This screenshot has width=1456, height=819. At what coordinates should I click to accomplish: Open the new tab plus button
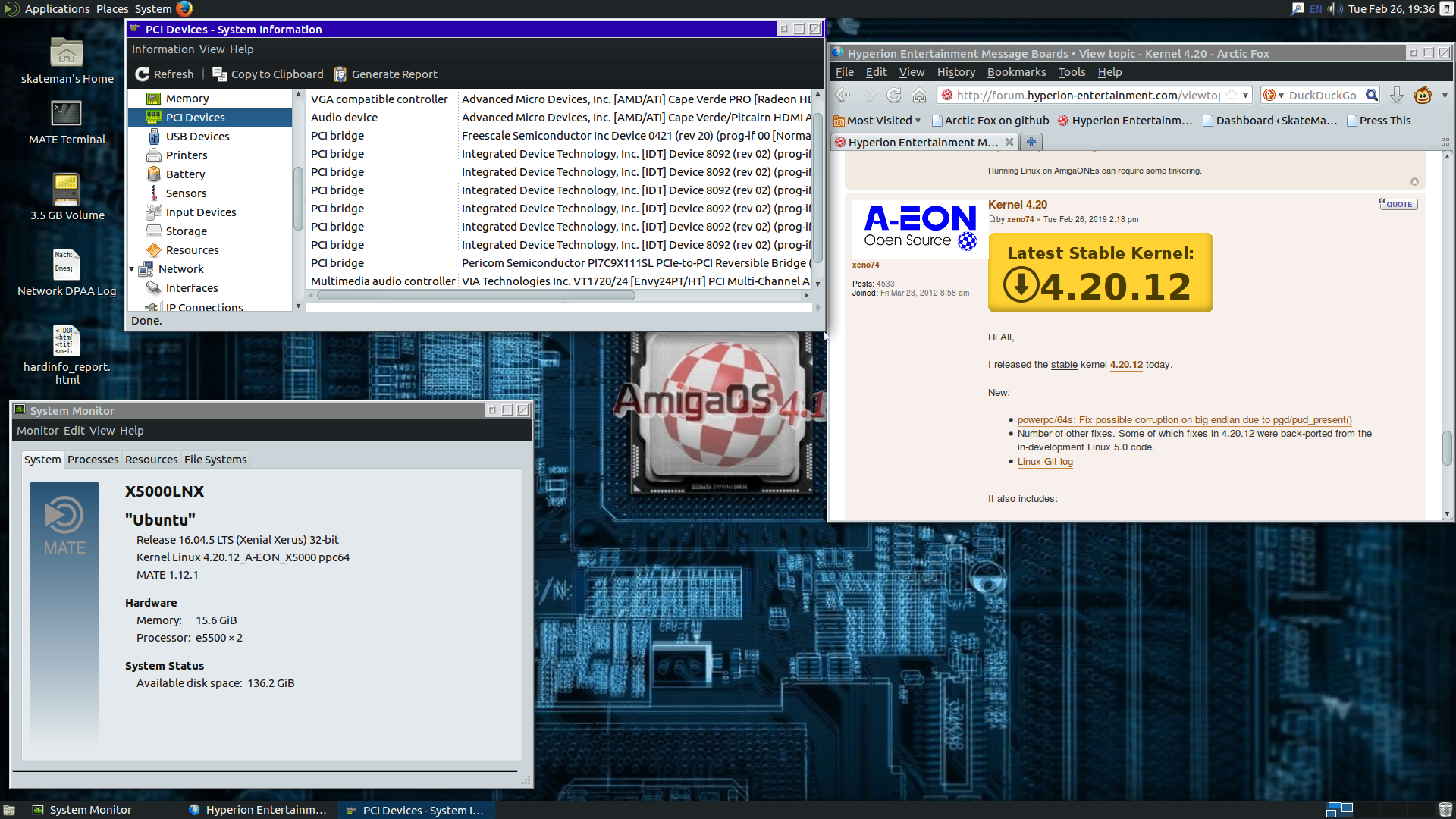(x=1031, y=142)
